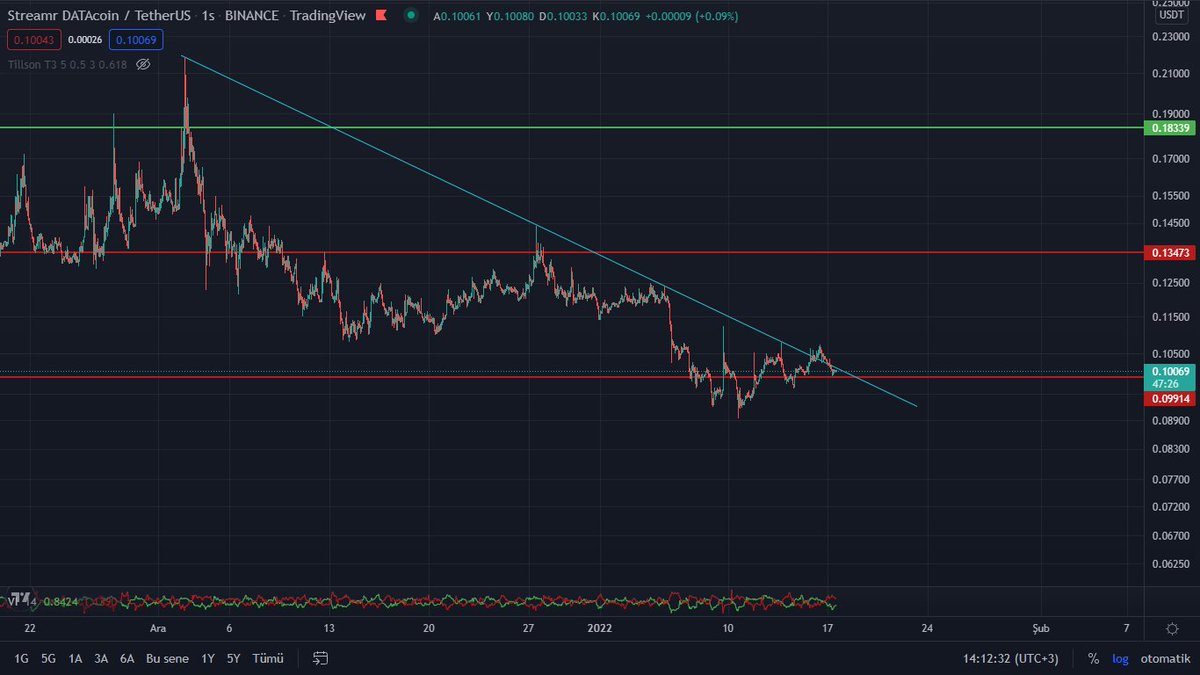Viewport: 1200px width, 675px height.
Task: Click the Ara label on time axis
Action: [157, 628]
